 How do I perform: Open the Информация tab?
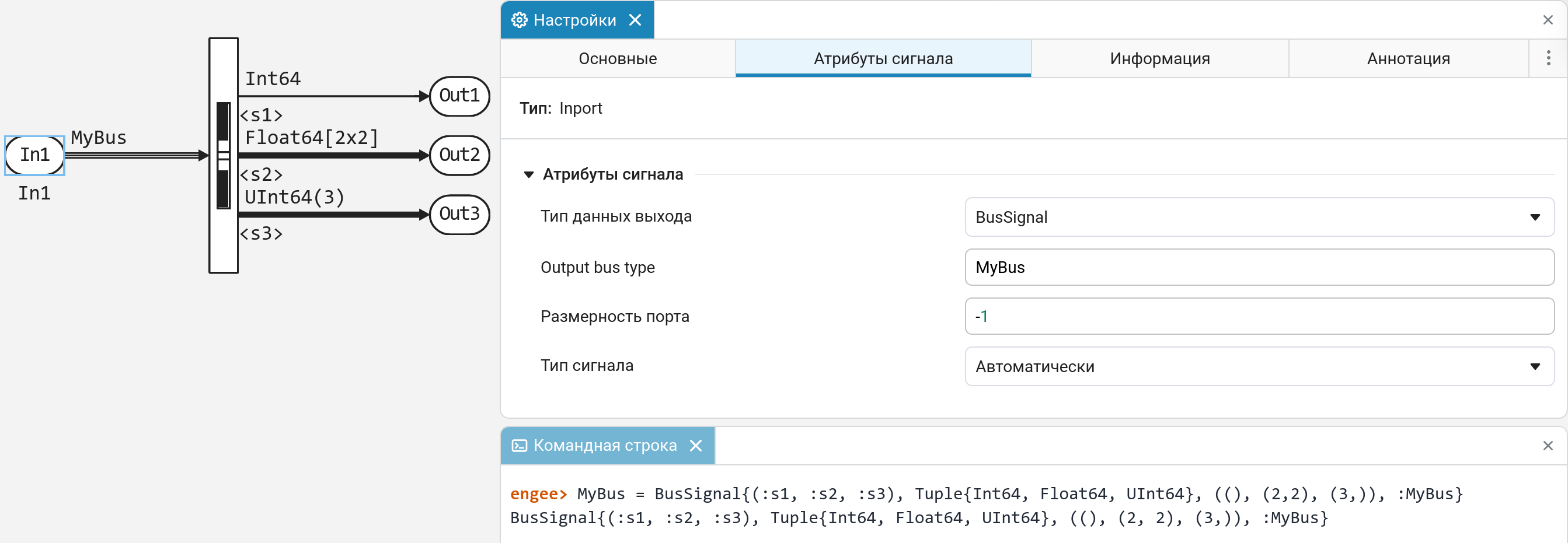pyautogui.click(x=1159, y=58)
